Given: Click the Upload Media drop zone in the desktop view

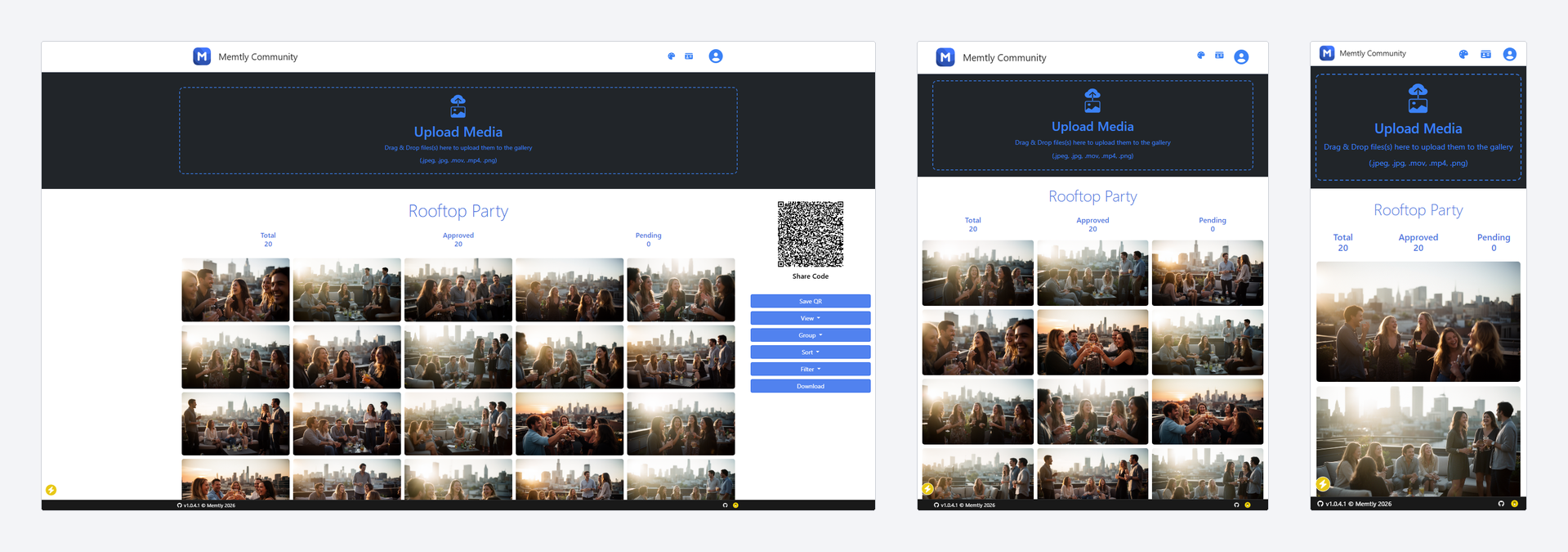Looking at the screenshot, I should point(458,131).
